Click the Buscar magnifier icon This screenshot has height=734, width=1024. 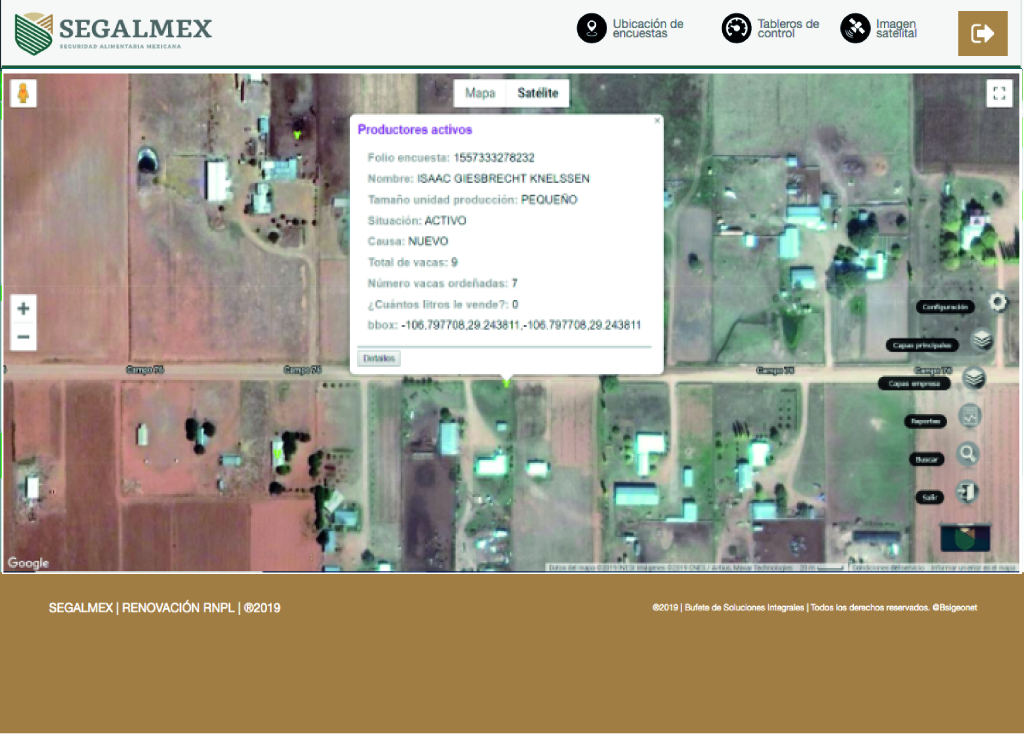click(968, 454)
